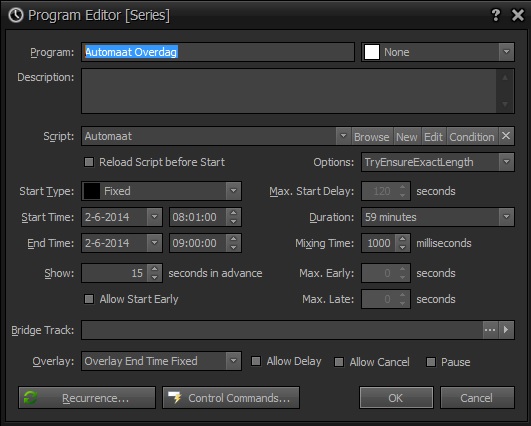
Task: Decrease Mixing Time with down arrow
Action: tap(402, 247)
